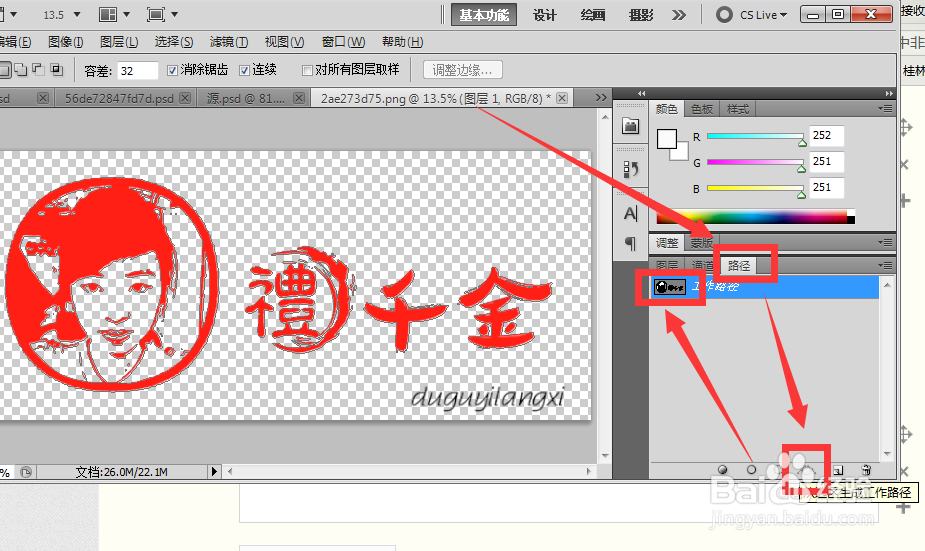Open the 选择(S) menu
This screenshot has height=551, width=925.
click(173, 42)
